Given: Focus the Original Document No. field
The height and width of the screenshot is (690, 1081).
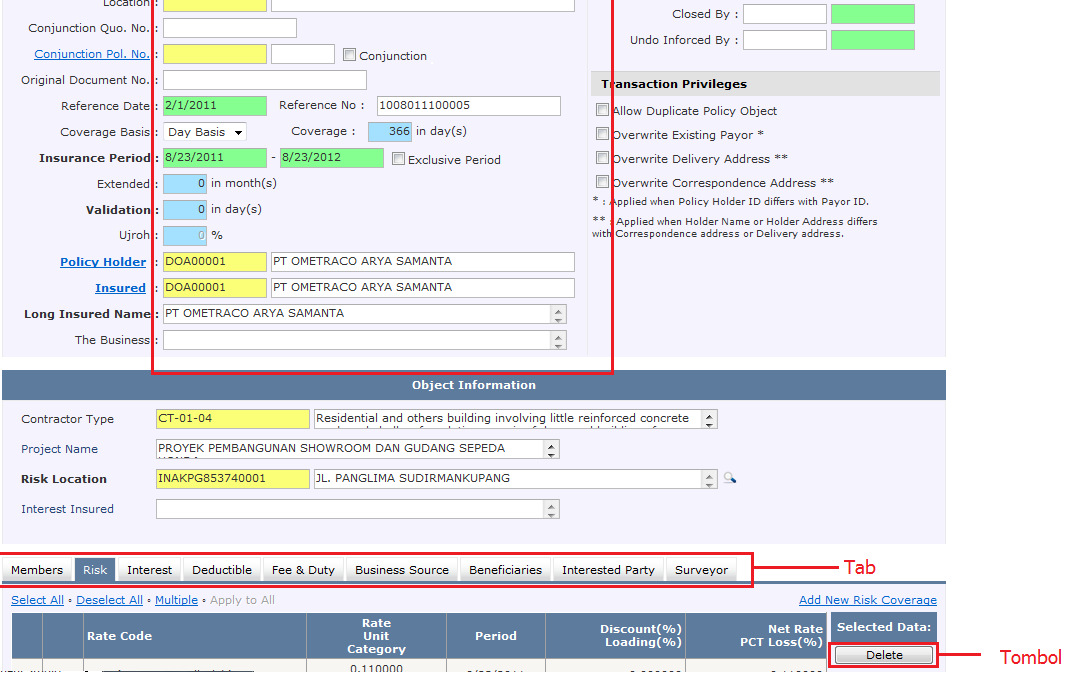Looking at the screenshot, I should (x=265, y=80).
